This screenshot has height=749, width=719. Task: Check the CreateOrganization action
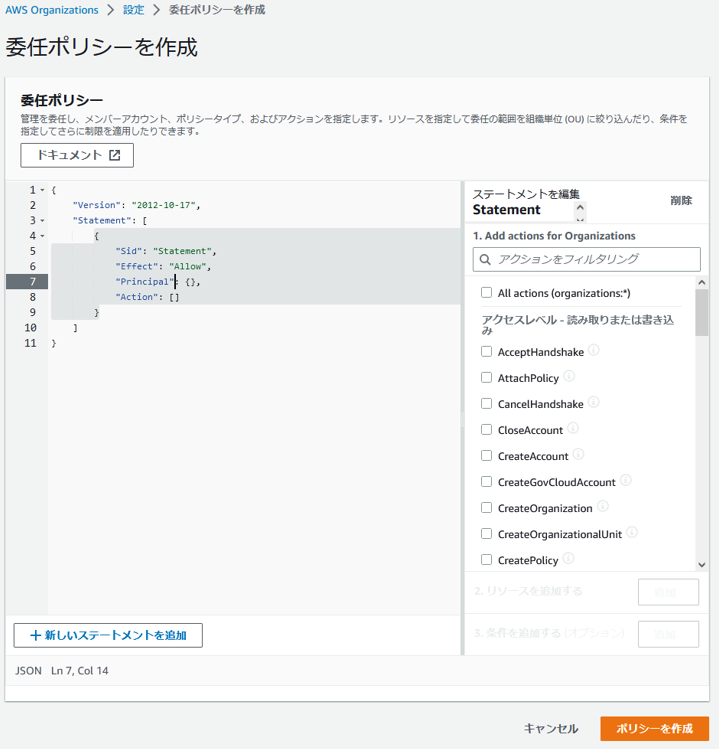(x=486, y=507)
